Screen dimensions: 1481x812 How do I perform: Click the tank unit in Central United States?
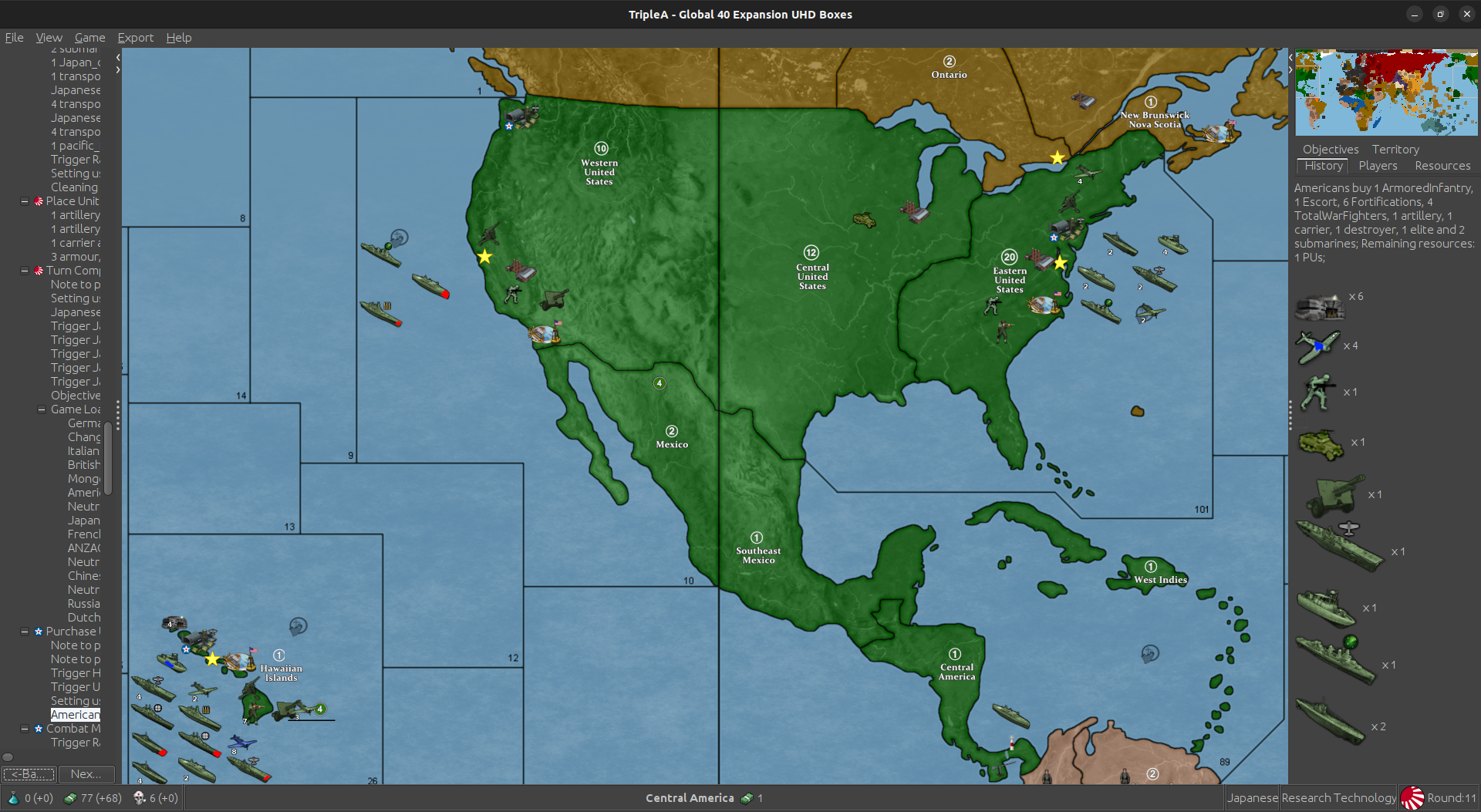[x=865, y=221]
